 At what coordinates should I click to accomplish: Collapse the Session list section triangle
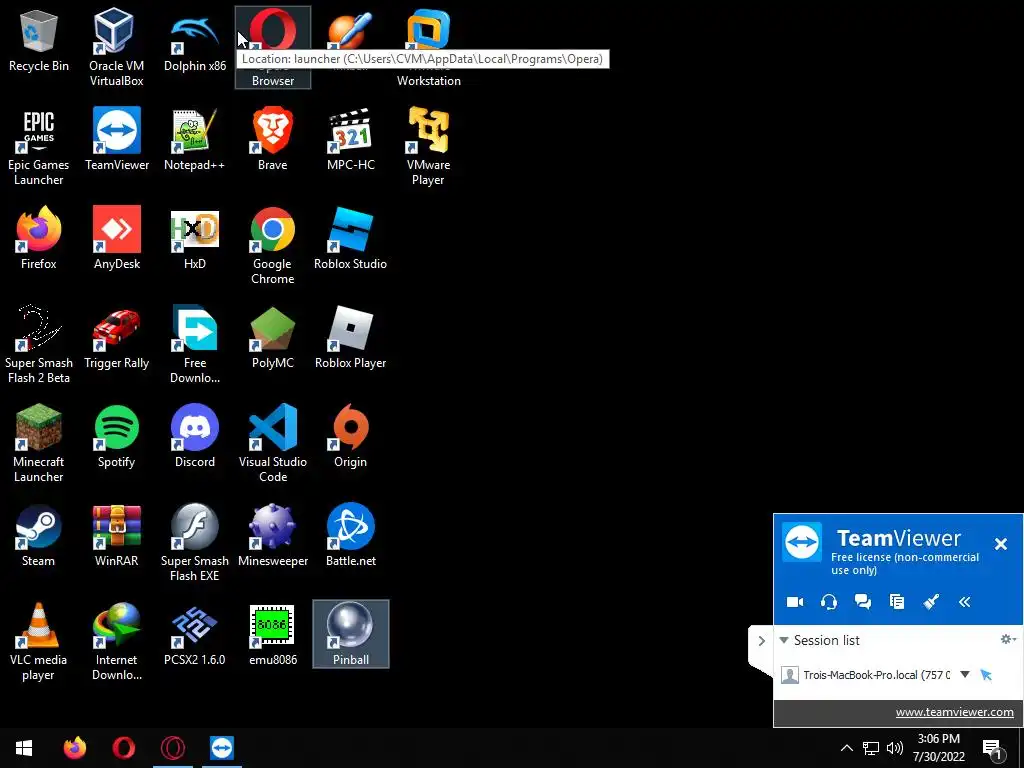coord(784,641)
